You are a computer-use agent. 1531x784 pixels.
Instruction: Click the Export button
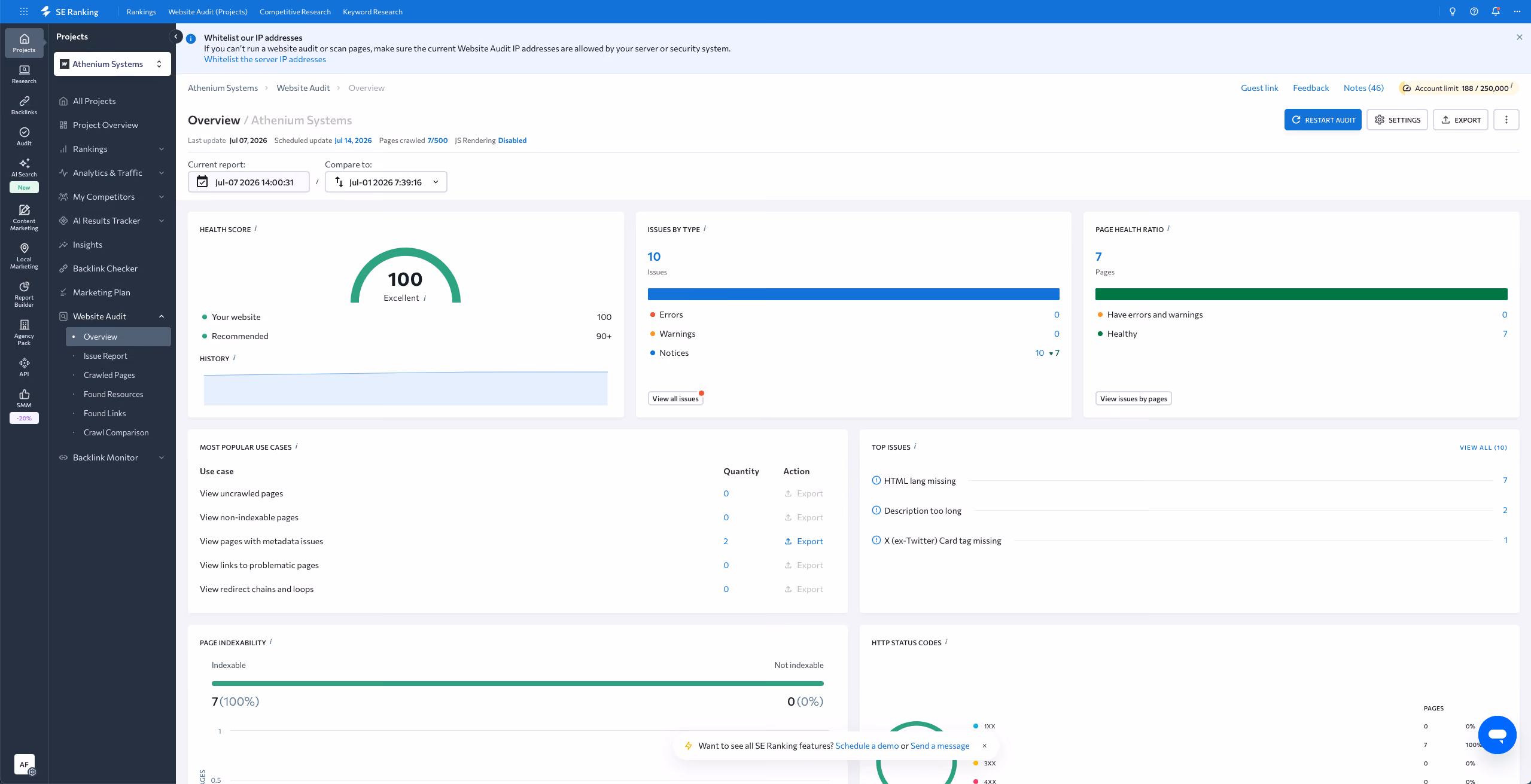pos(1460,120)
